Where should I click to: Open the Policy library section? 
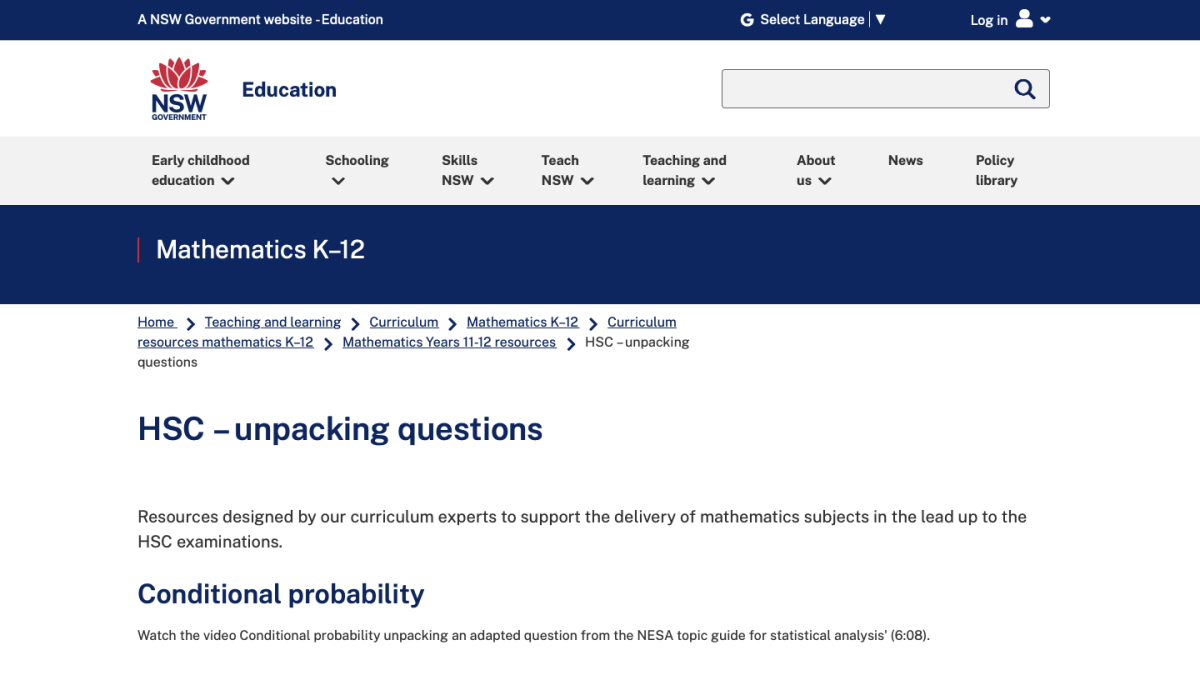point(996,170)
